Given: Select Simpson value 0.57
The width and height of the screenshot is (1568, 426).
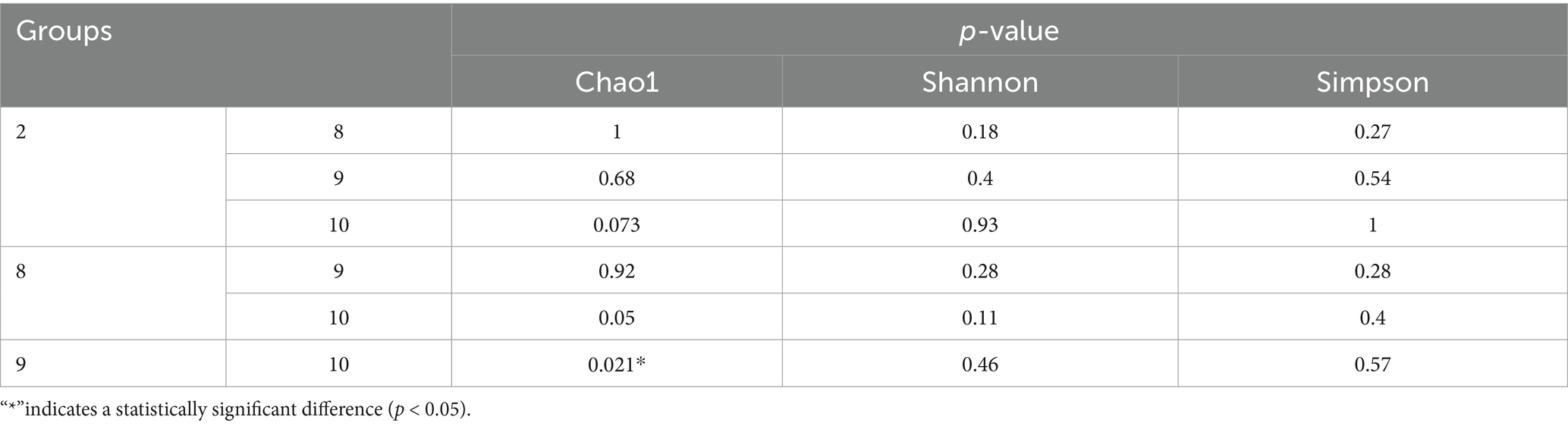Looking at the screenshot, I should click(x=1372, y=365).
